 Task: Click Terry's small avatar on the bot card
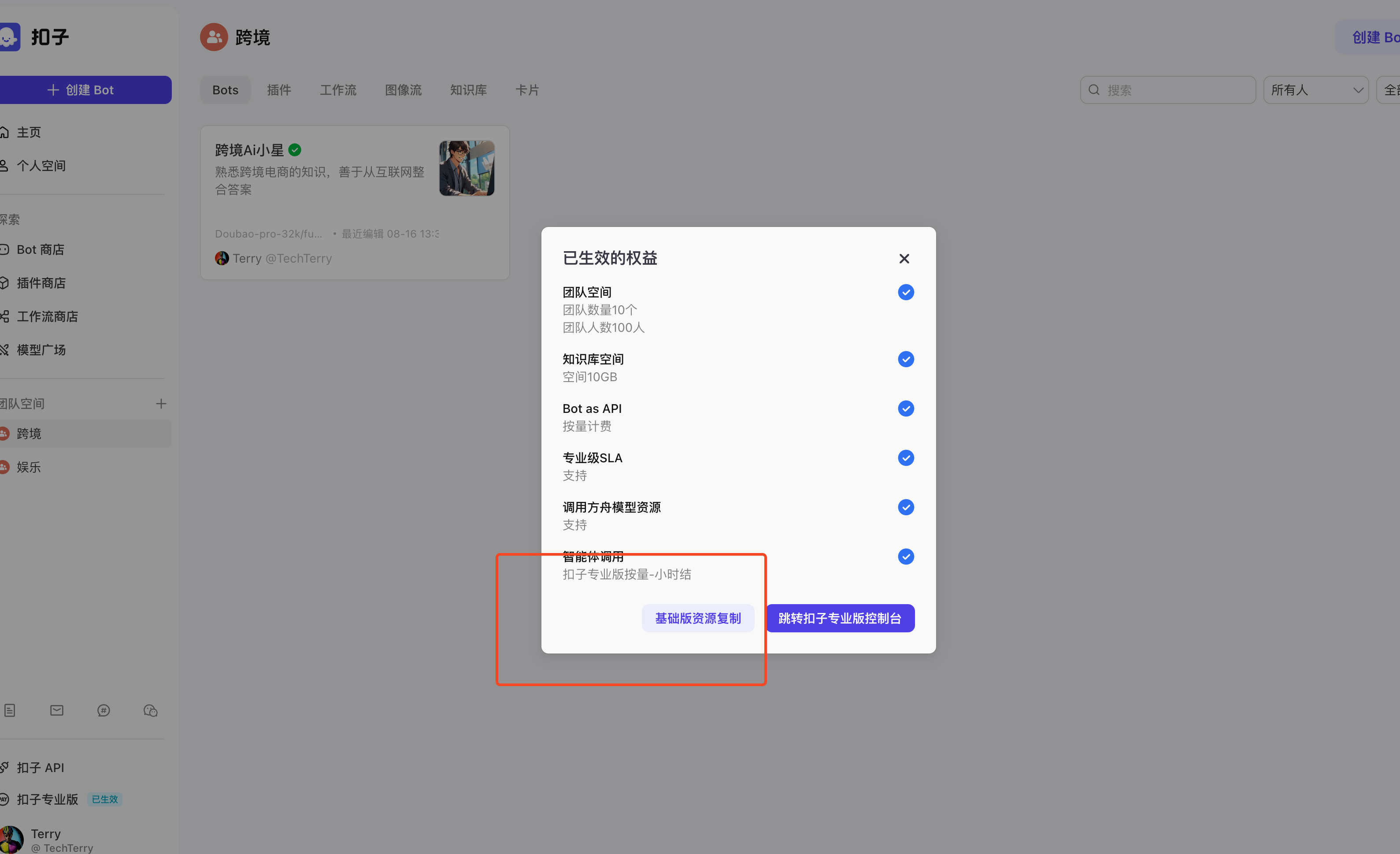click(x=222, y=259)
